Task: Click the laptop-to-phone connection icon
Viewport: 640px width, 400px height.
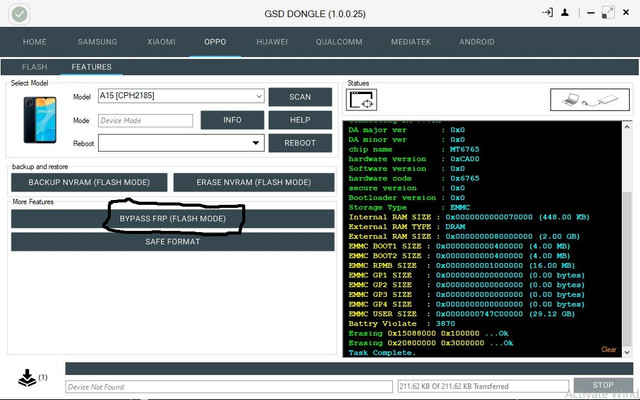Action: pyautogui.click(x=590, y=100)
